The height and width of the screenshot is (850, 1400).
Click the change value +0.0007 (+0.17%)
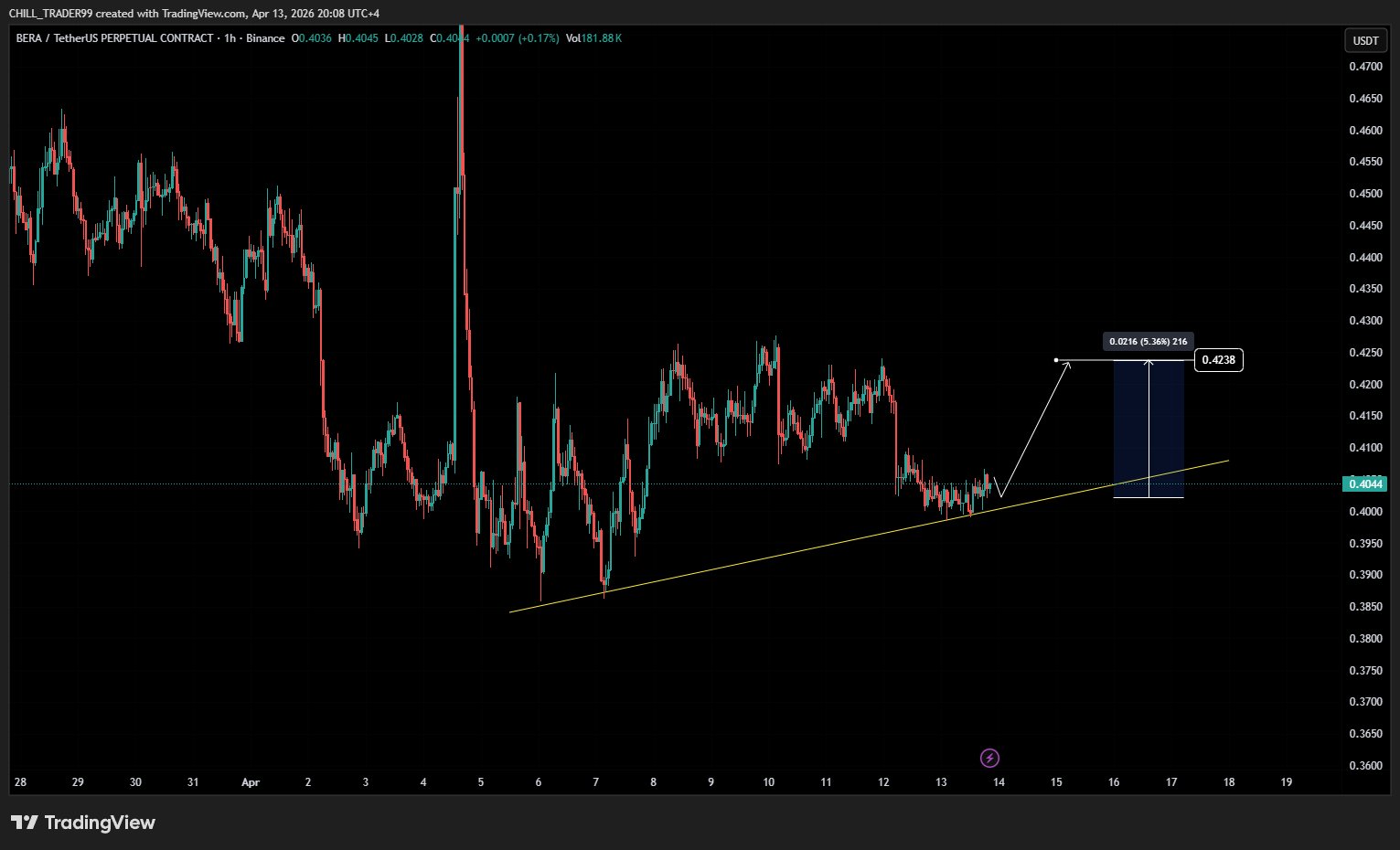tap(517, 38)
